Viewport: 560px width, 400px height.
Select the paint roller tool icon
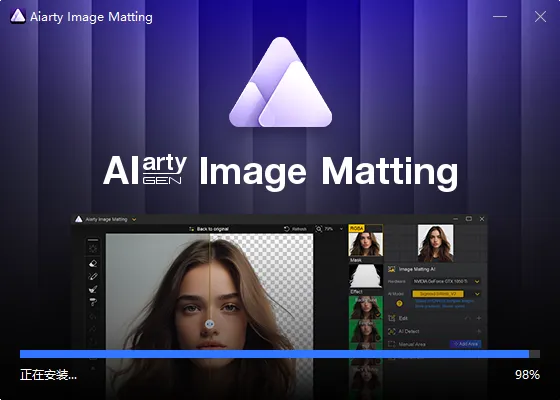pos(93,302)
